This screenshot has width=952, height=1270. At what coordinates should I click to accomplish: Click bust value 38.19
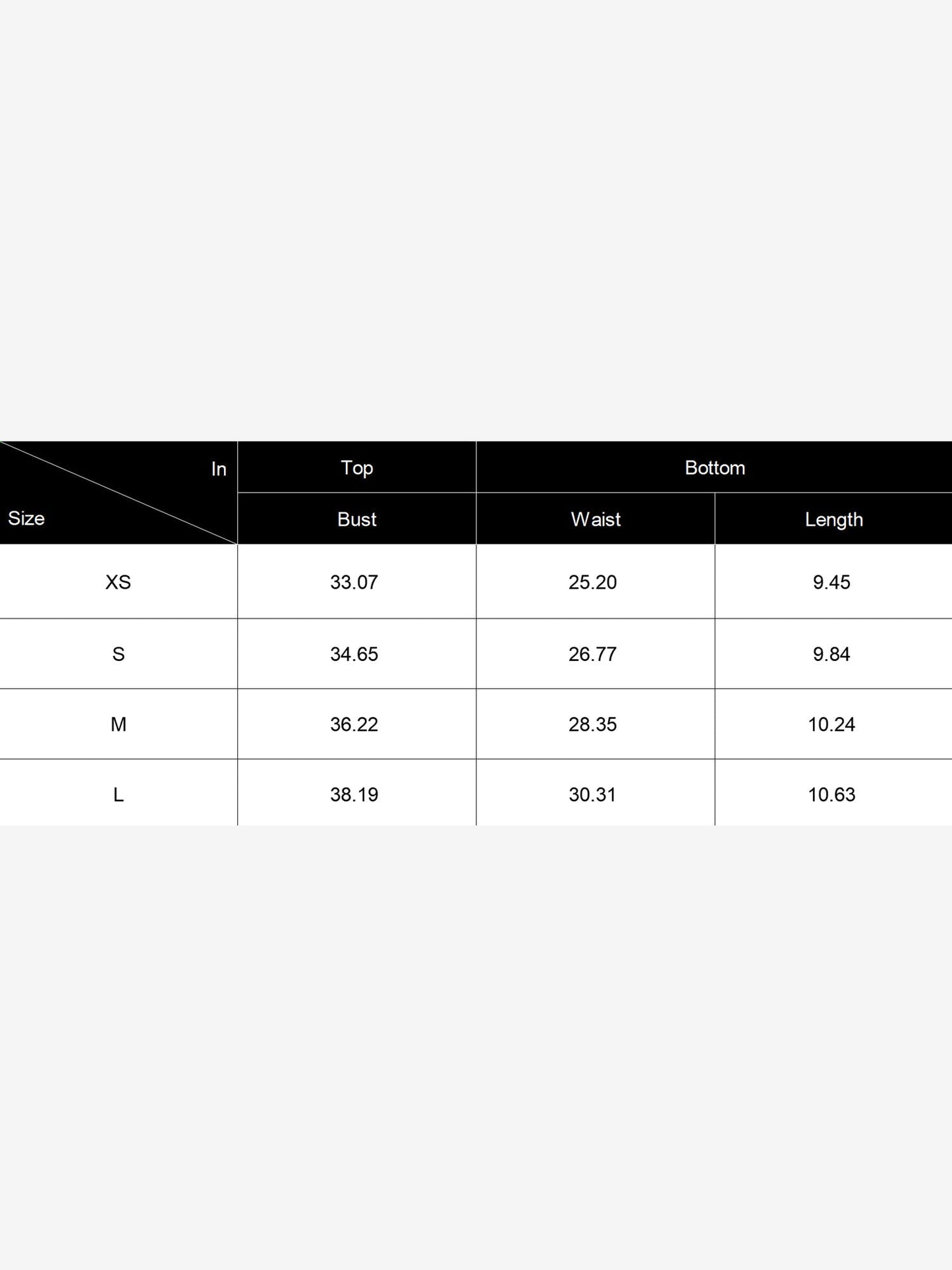354,795
